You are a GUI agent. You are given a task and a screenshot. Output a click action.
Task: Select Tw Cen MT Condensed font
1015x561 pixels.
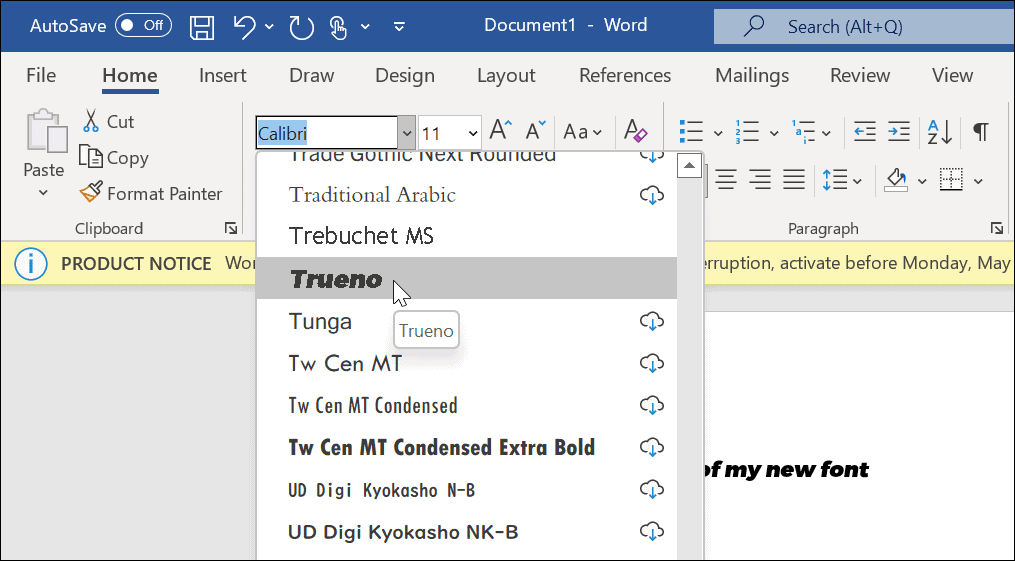click(x=466, y=405)
